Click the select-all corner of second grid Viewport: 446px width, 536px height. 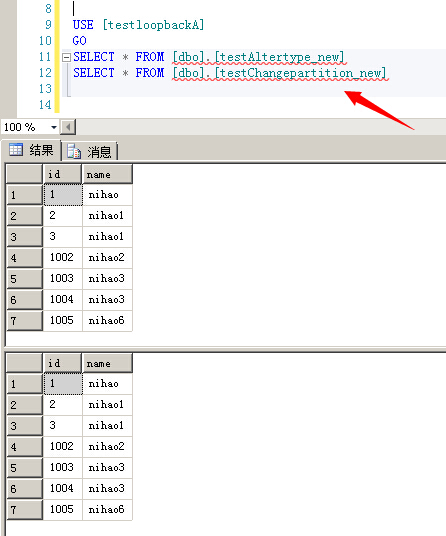pos(25,363)
